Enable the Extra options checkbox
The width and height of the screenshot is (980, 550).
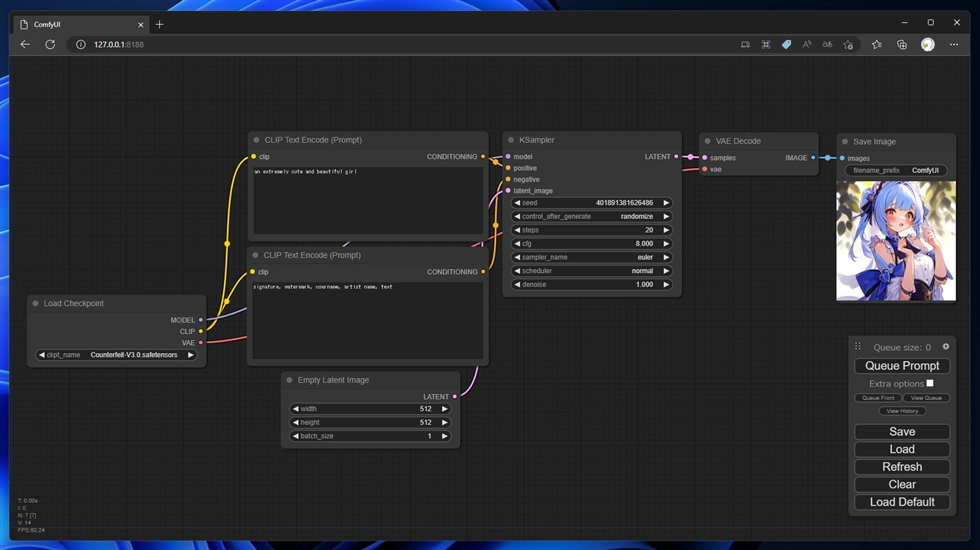click(x=930, y=383)
